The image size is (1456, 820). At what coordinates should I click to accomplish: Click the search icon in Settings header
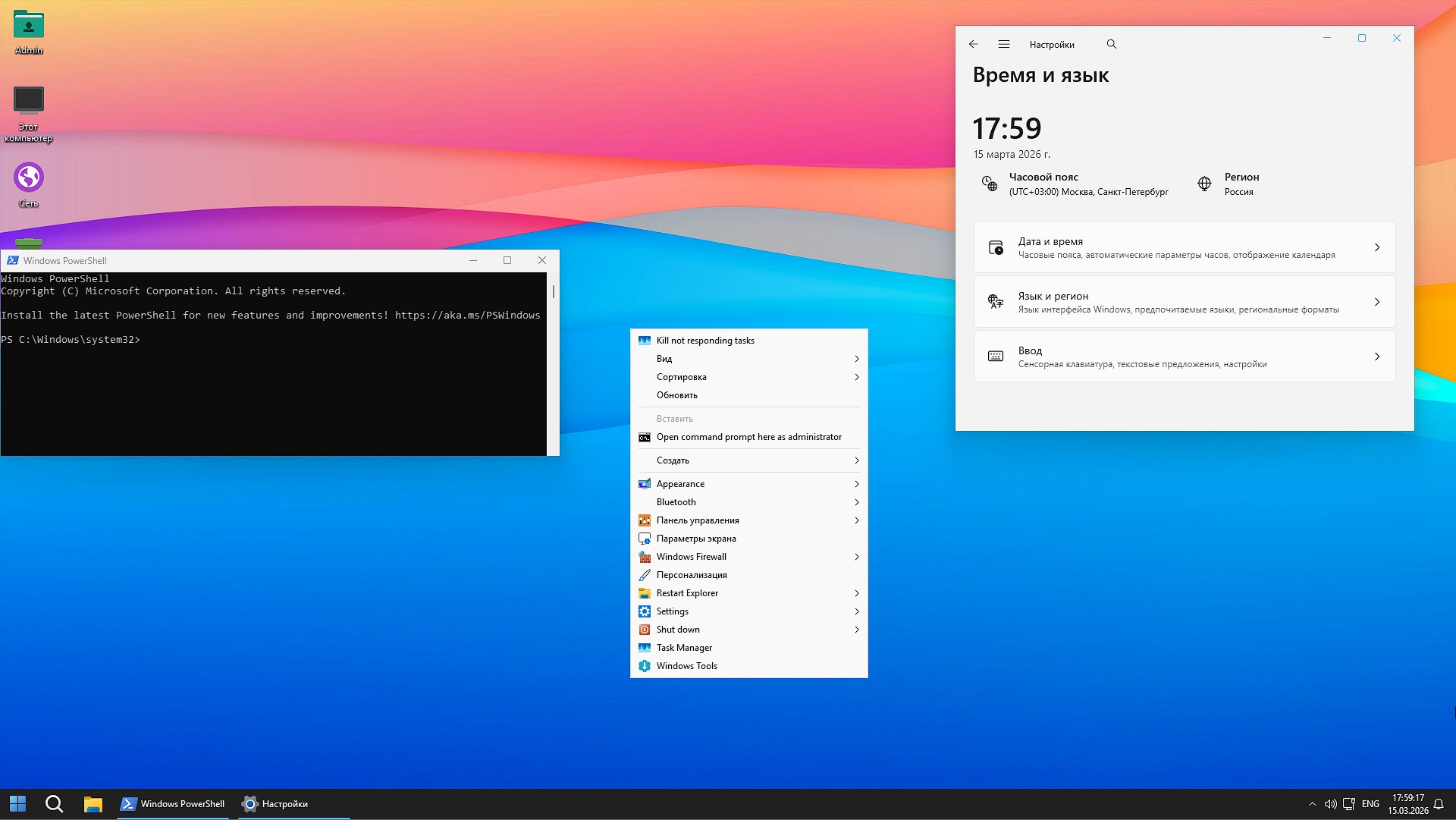tap(1110, 44)
